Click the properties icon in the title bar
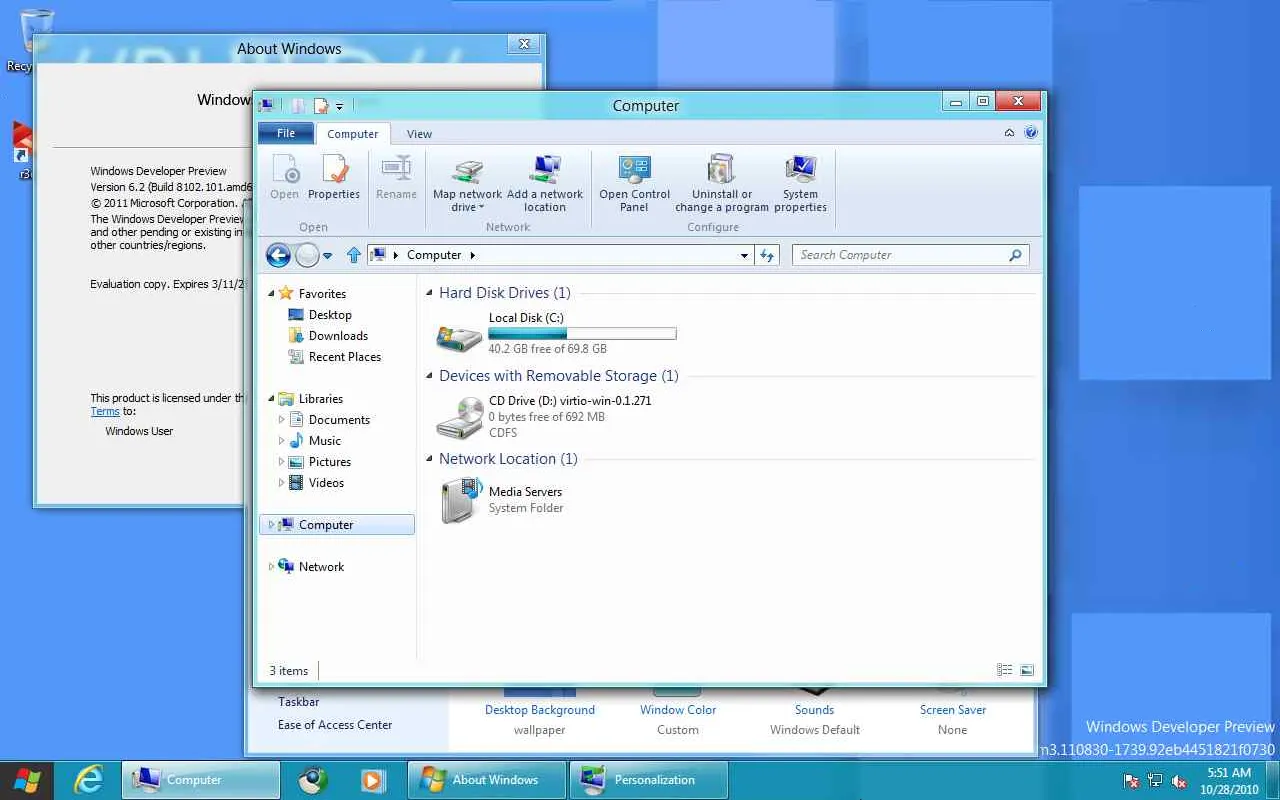 321,105
